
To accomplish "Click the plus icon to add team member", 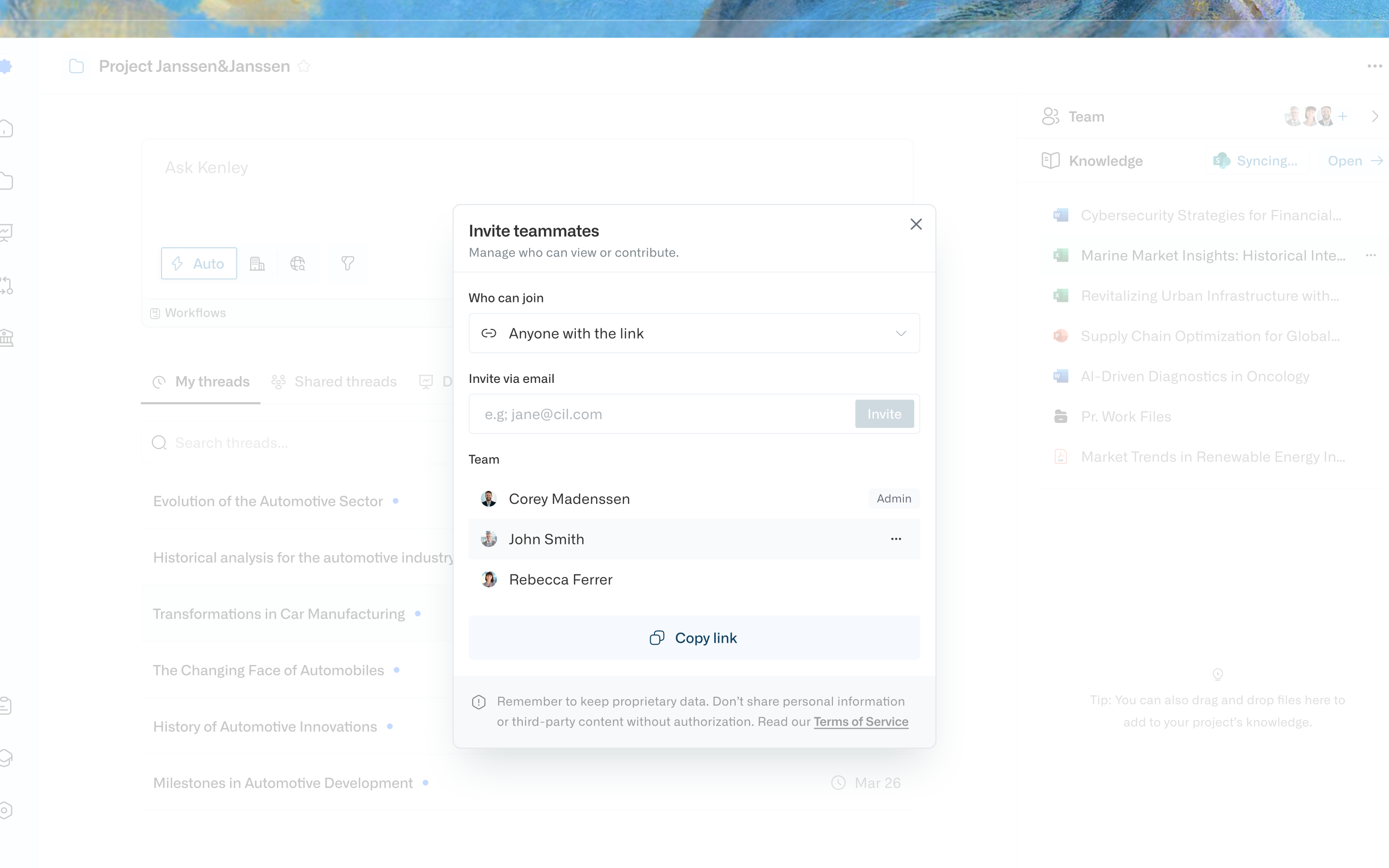I will (x=1343, y=117).
